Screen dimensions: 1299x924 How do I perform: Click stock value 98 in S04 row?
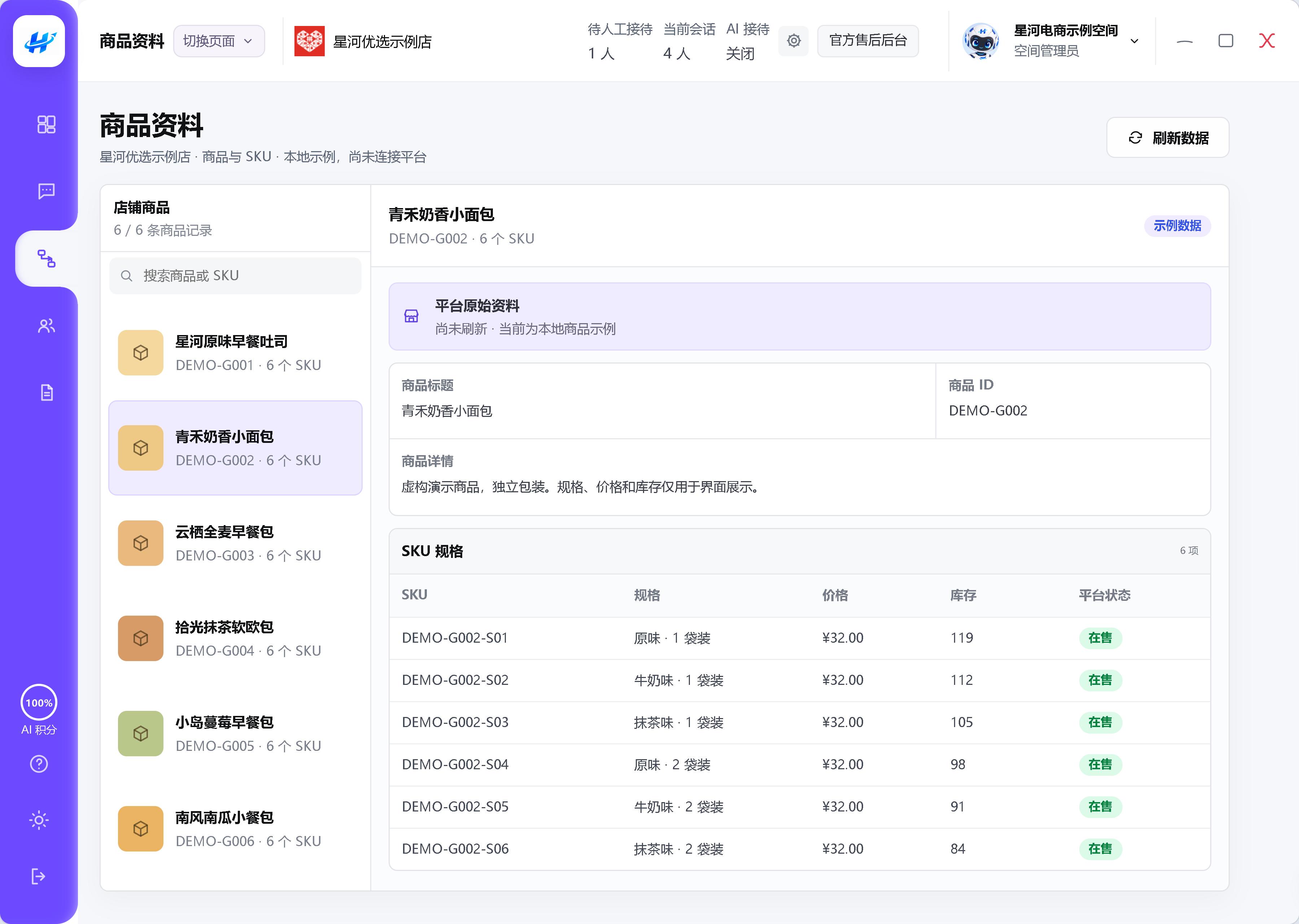click(957, 764)
